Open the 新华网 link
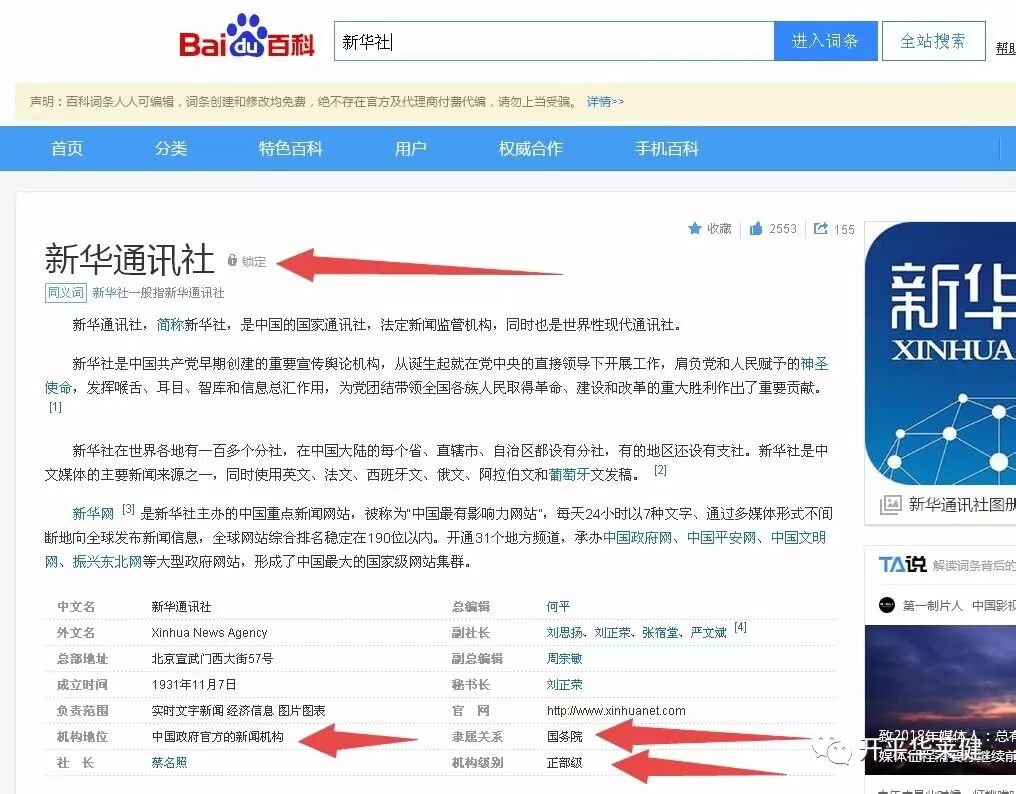This screenshot has height=794, width=1016. [x=93, y=514]
